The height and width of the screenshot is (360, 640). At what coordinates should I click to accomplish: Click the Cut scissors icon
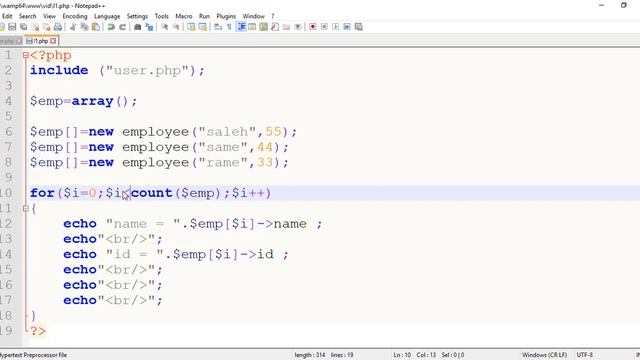(73, 27)
